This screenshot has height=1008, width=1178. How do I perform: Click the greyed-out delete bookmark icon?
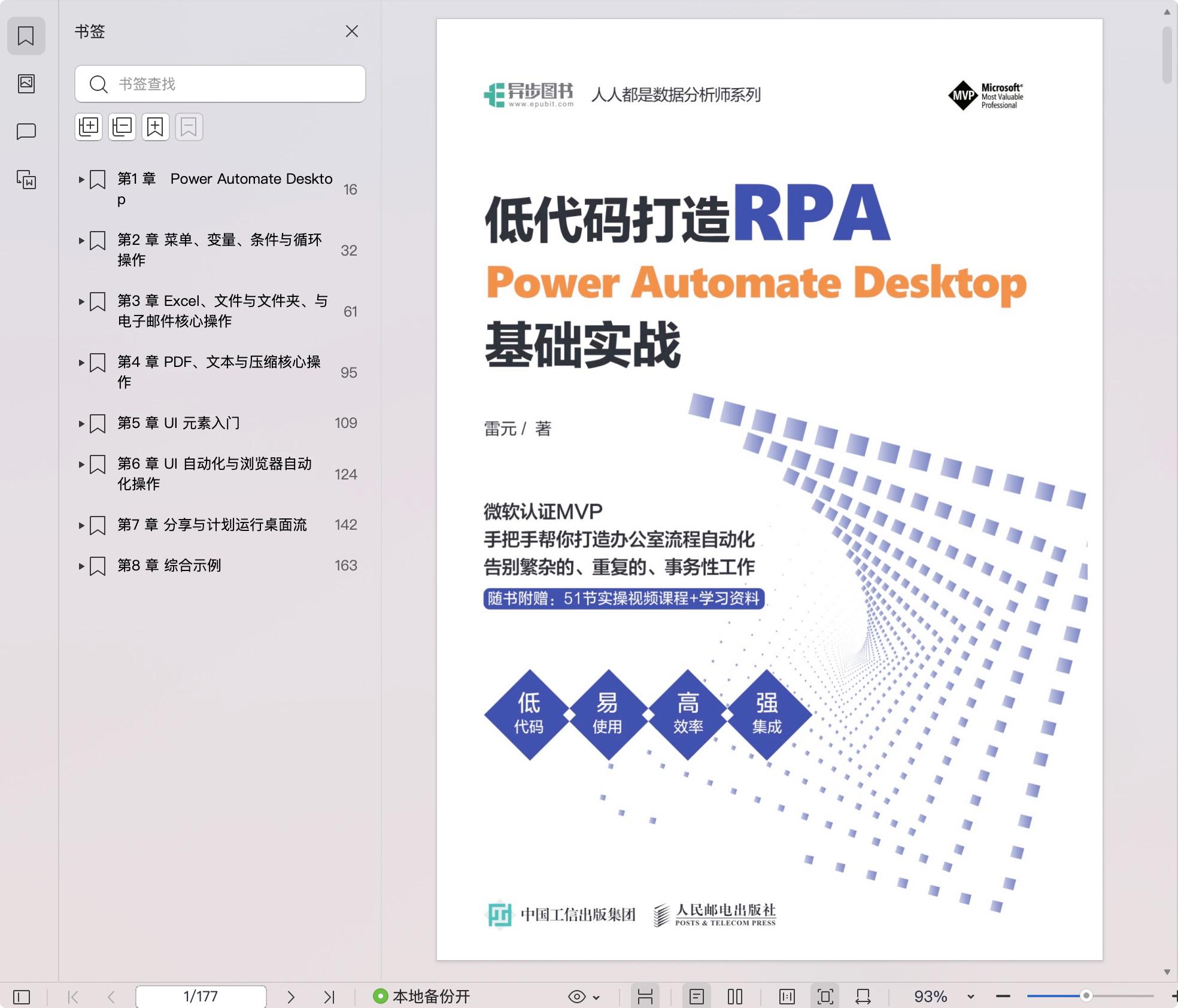click(189, 127)
